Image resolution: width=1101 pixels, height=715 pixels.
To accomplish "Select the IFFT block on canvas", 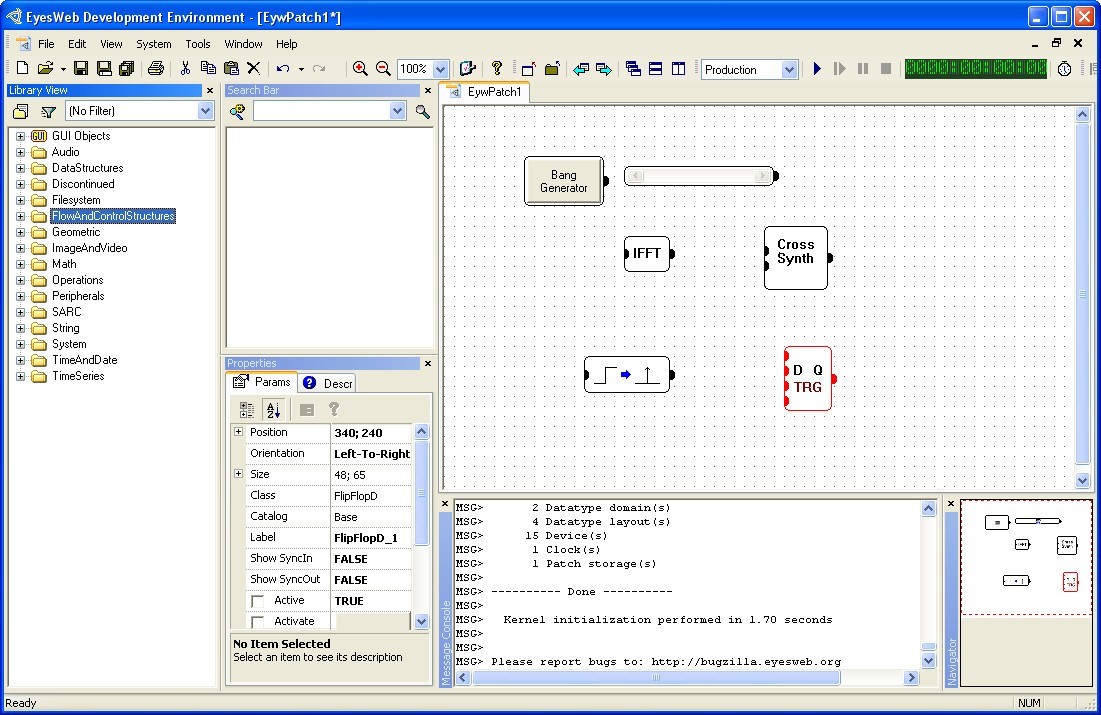I will (x=647, y=254).
